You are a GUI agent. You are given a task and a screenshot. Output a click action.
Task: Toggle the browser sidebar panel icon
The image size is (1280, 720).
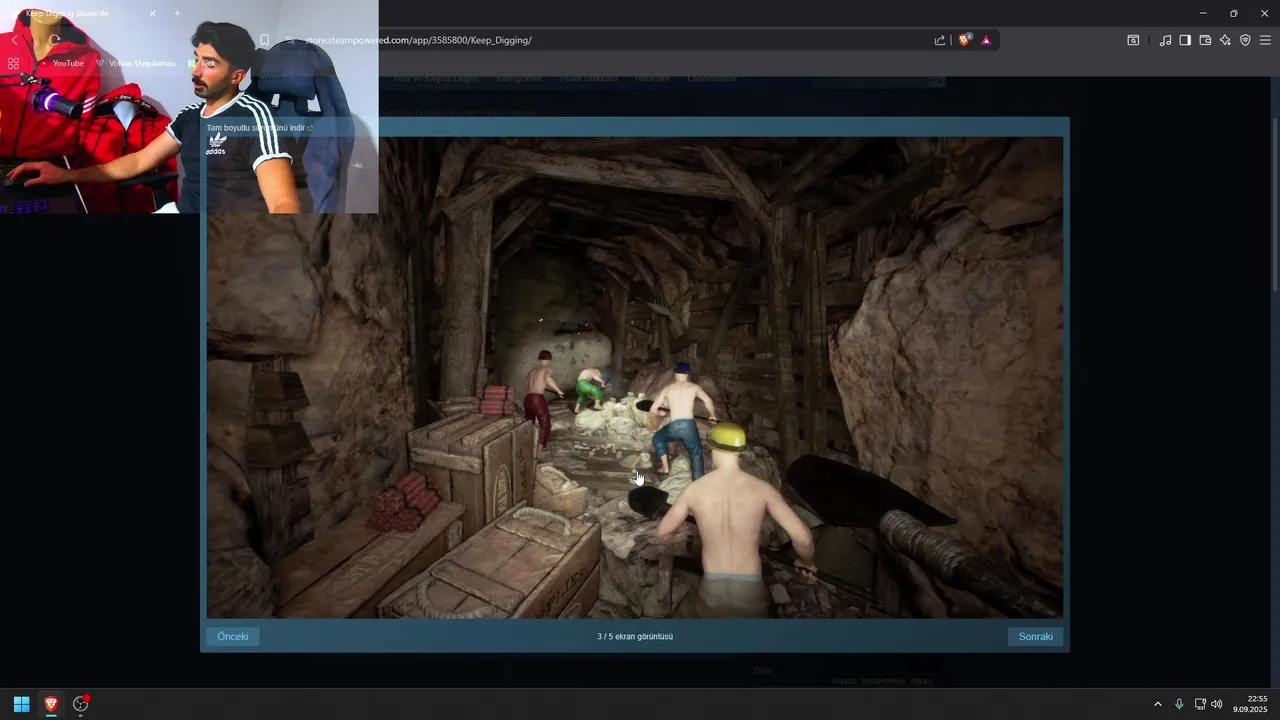point(1185,40)
